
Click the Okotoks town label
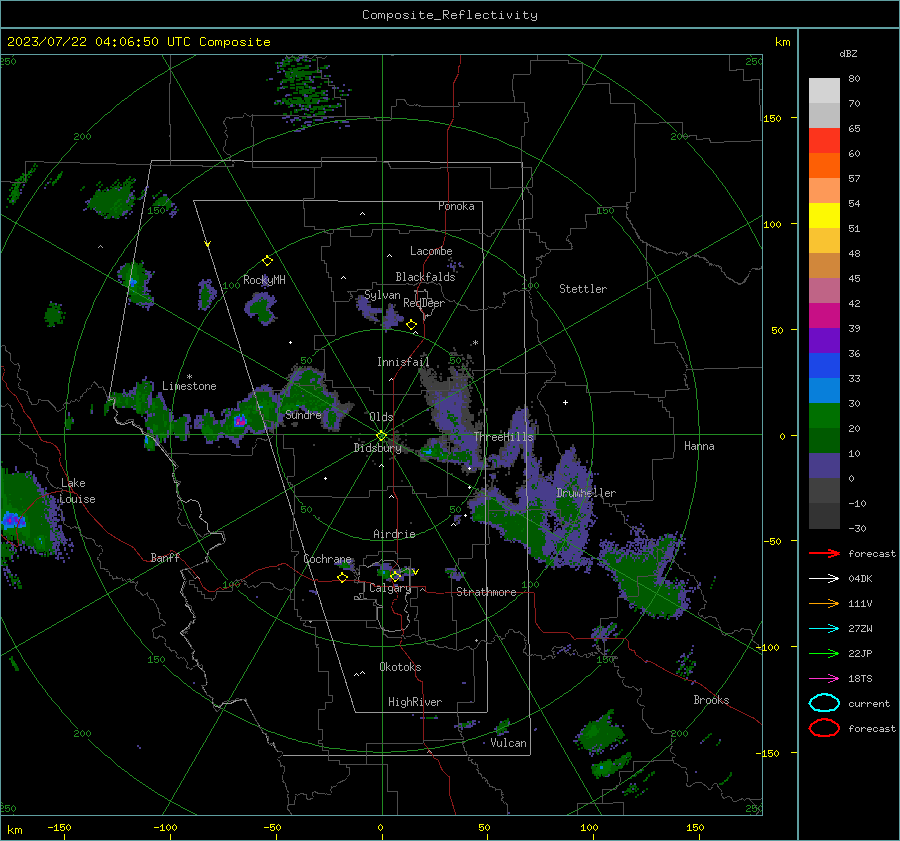click(x=400, y=667)
